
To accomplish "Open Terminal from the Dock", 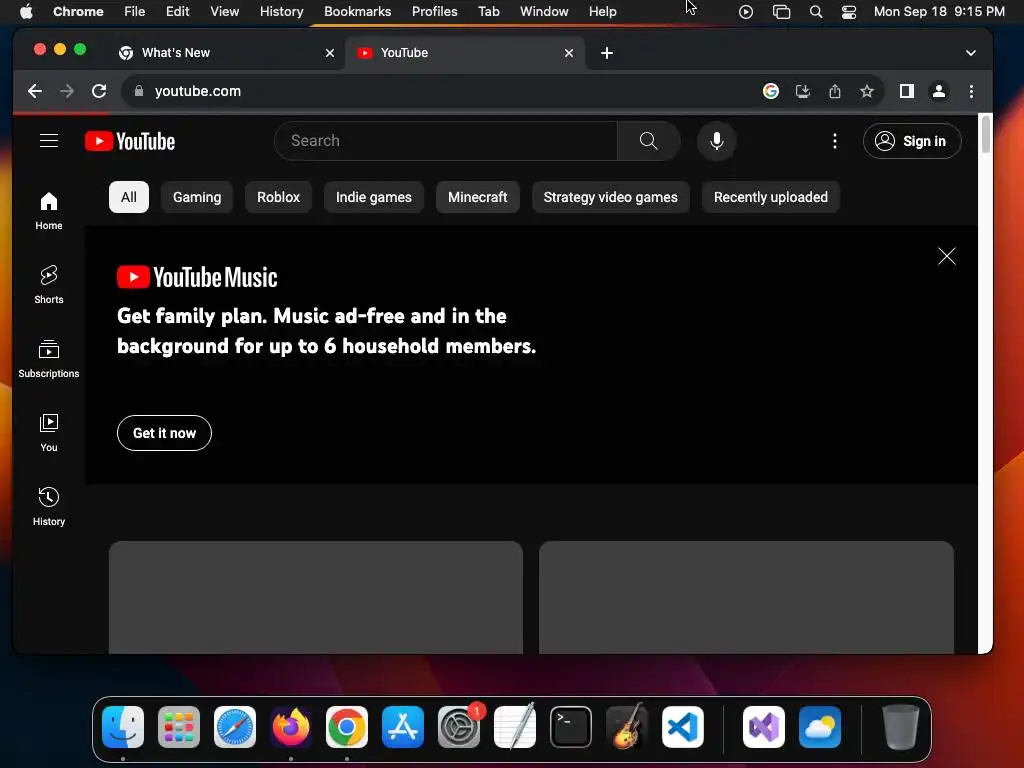I will pos(571,727).
